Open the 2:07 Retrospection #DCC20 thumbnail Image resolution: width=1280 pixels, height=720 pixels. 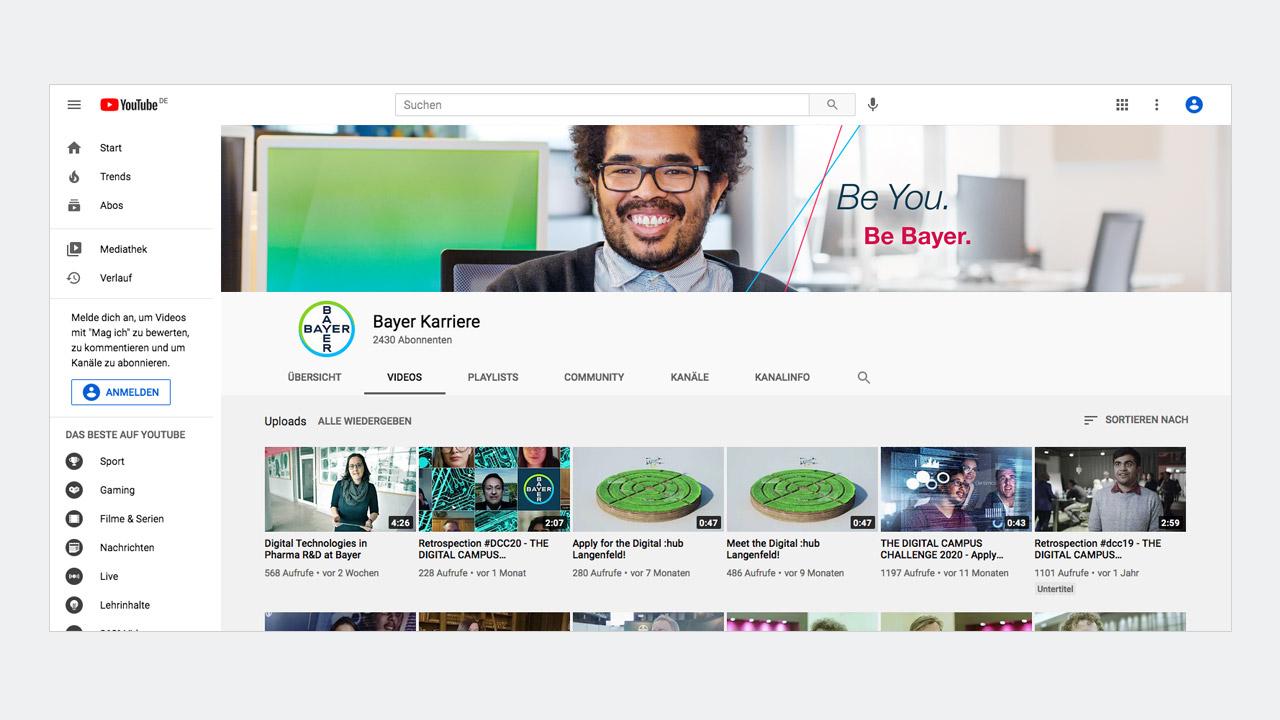[x=494, y=489]
